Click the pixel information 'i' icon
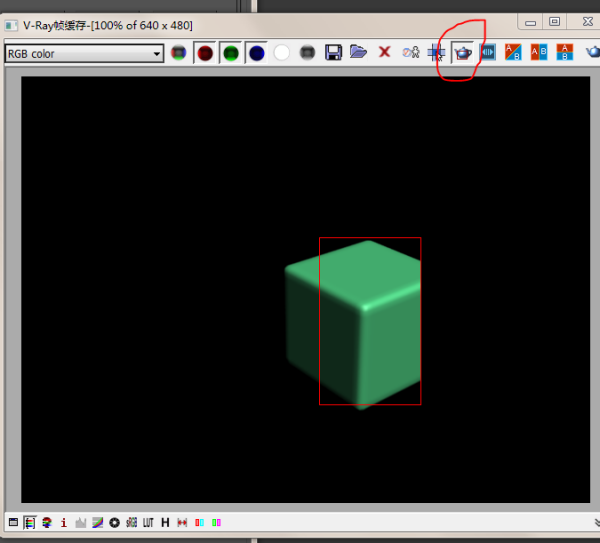Screen dimensions: 600x543 pyautogui.click(x=64, y=522)
